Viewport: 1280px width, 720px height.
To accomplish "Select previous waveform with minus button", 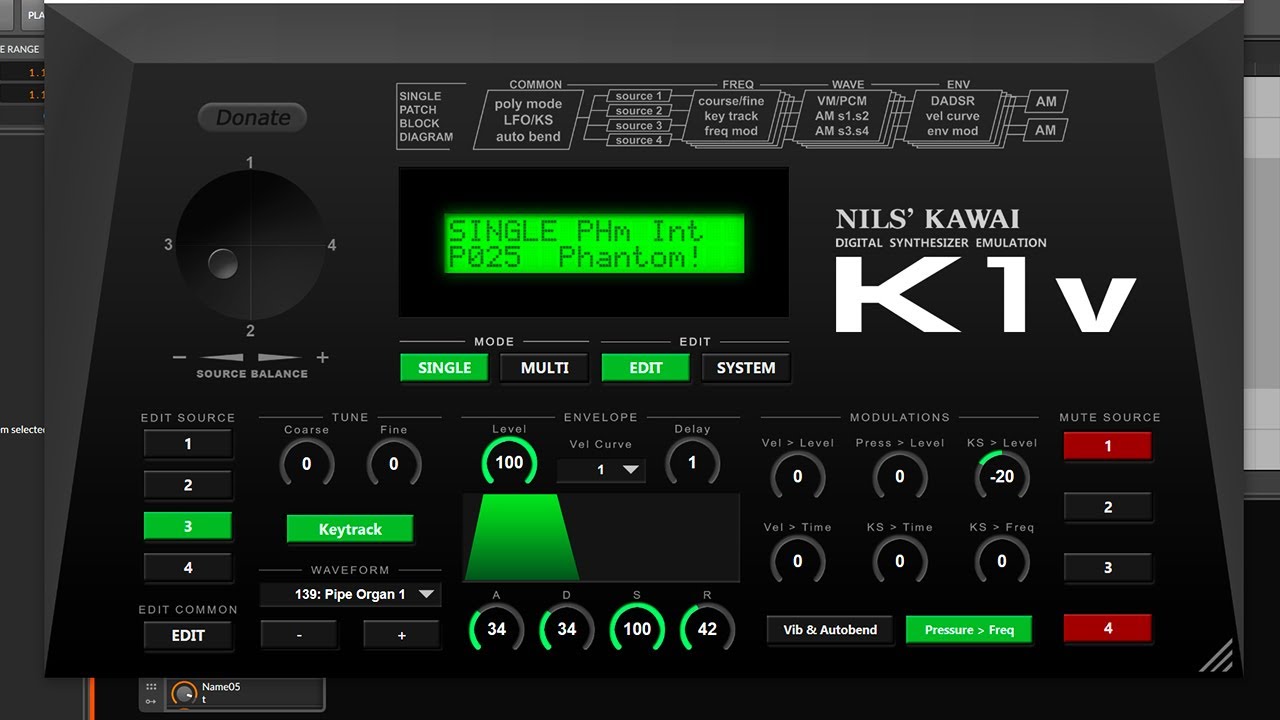I will 299,635.
